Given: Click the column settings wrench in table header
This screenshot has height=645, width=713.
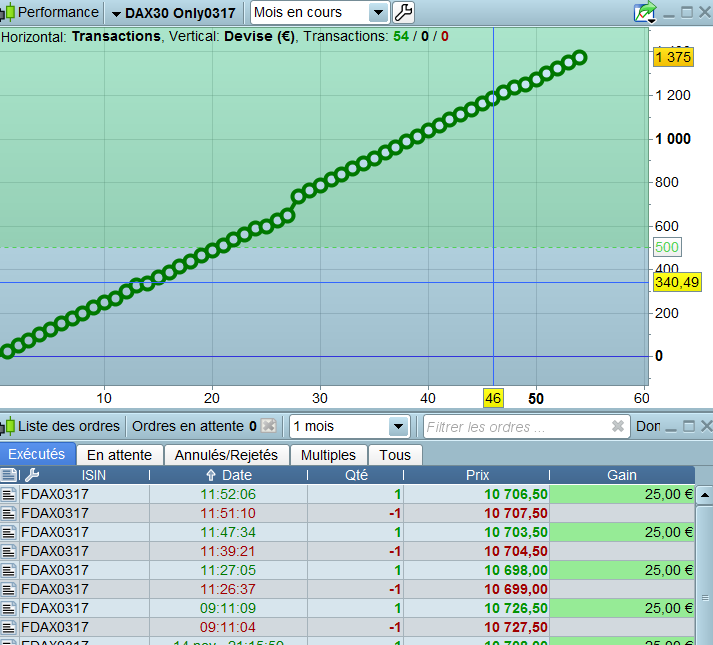Looking at the screenshot, I should coord(32,475).
